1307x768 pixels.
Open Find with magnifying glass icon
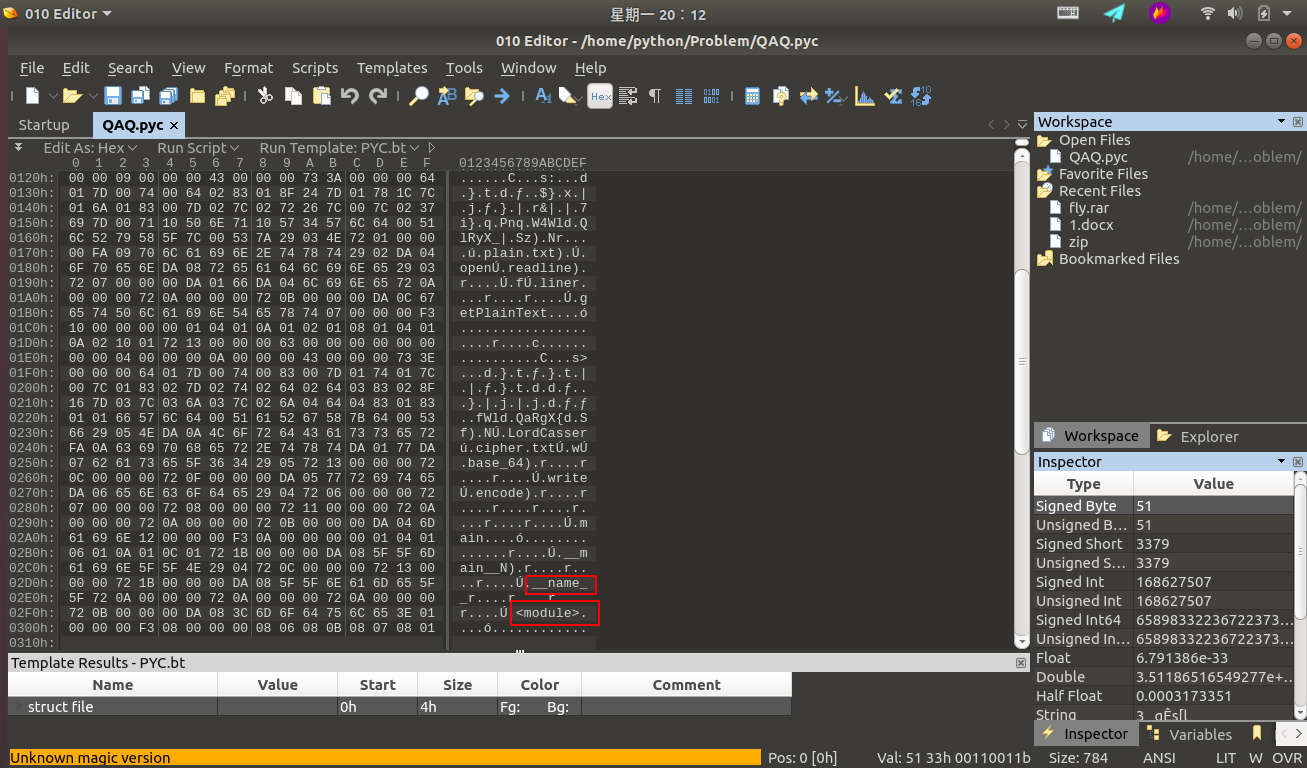pyautogui.click(x=419, y=96)
